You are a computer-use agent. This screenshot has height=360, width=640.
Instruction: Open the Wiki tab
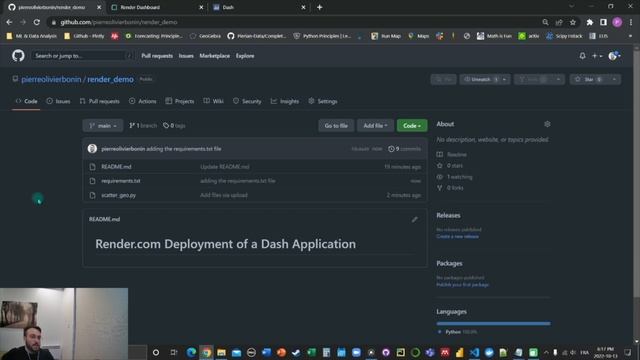(x=213, y=101)
